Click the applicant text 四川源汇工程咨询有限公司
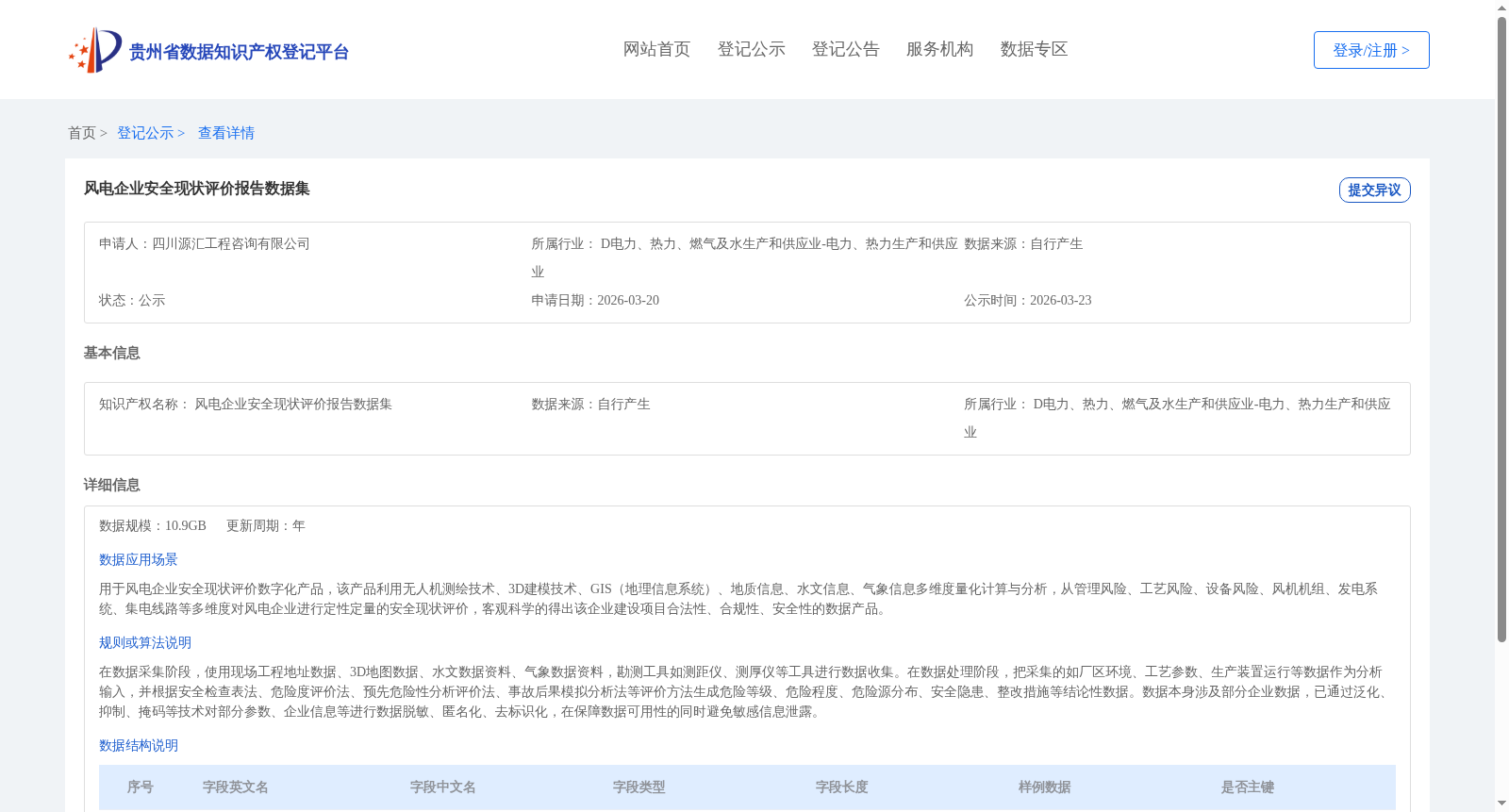The height and width of the screenshot is (812, 1509). 231,243
